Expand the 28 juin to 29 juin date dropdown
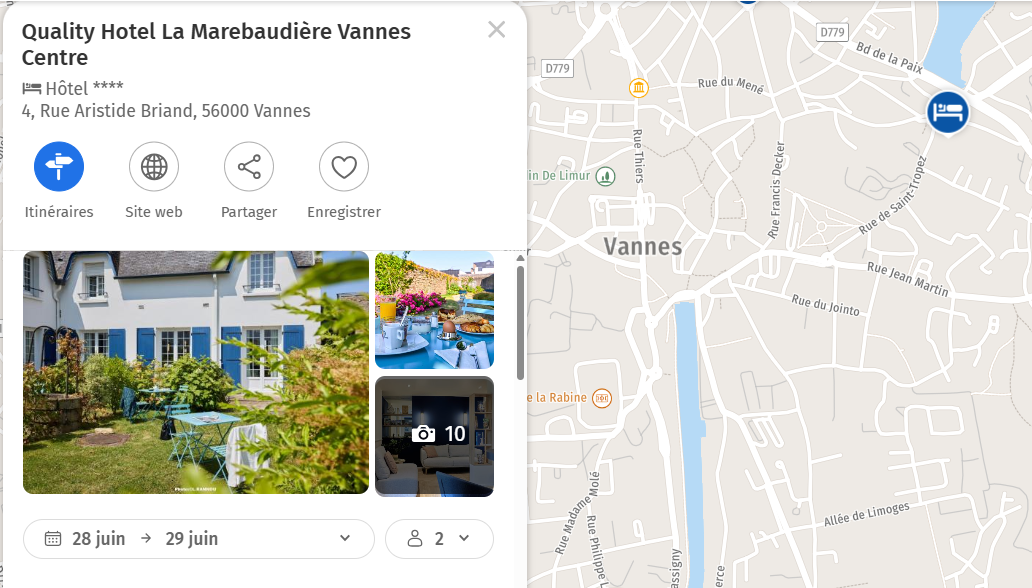The width and height of the screenshot is (1032, 588). [199, 539]
